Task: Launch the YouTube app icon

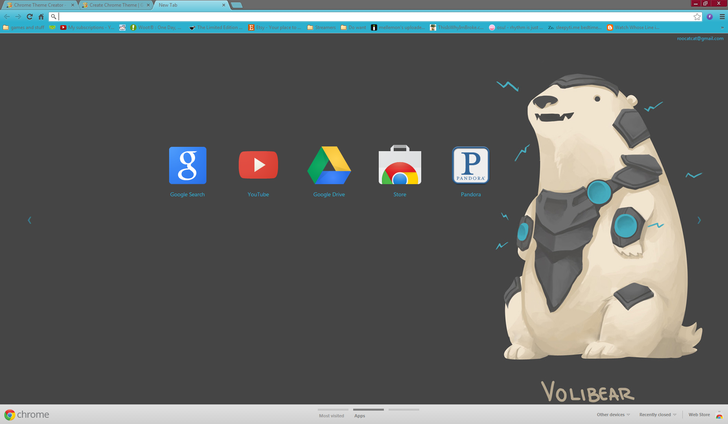Action: click(258, 165)
